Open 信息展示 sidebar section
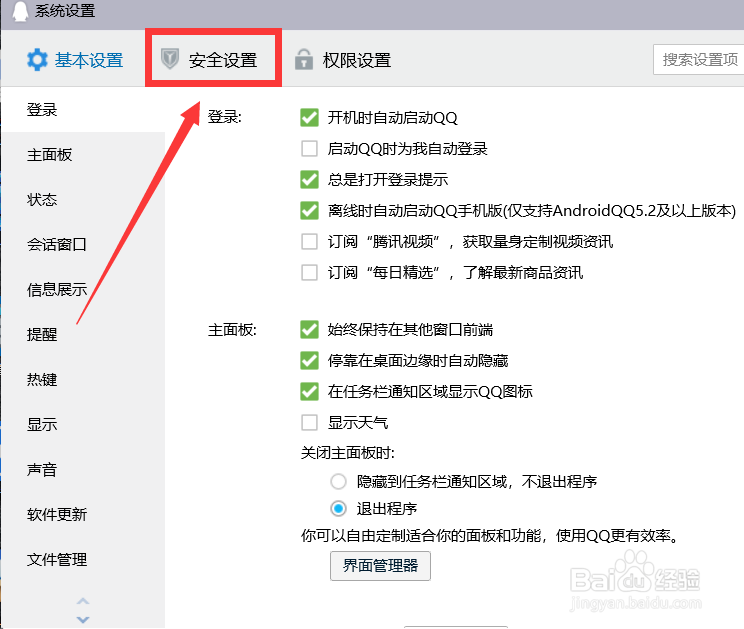 83,289
